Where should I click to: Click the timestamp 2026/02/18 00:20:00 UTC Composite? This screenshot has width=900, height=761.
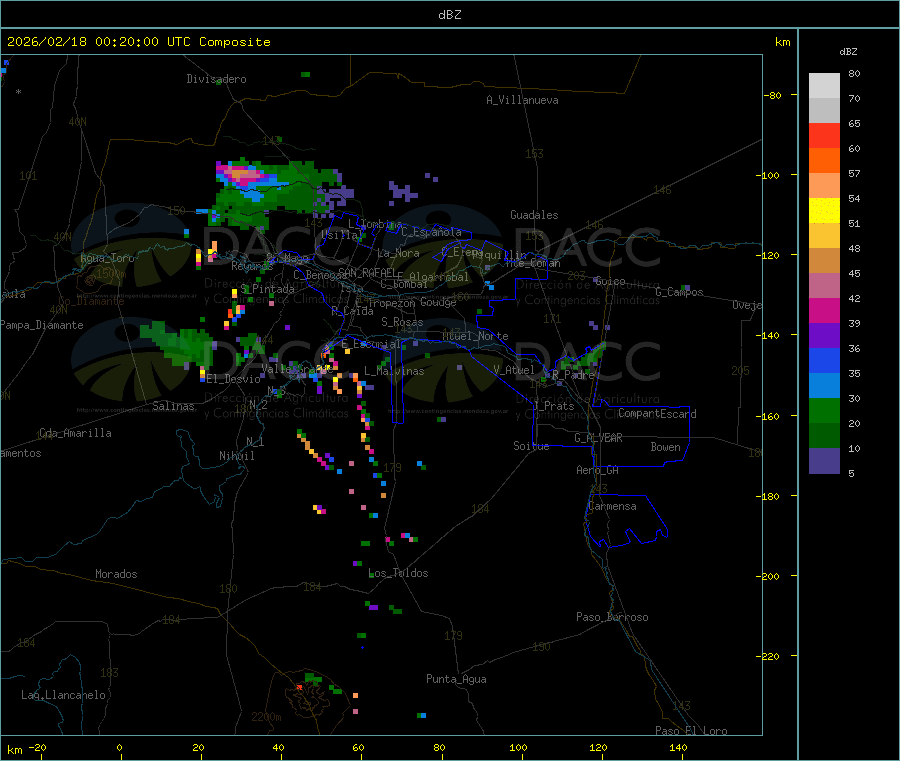(x=138, y=42)
